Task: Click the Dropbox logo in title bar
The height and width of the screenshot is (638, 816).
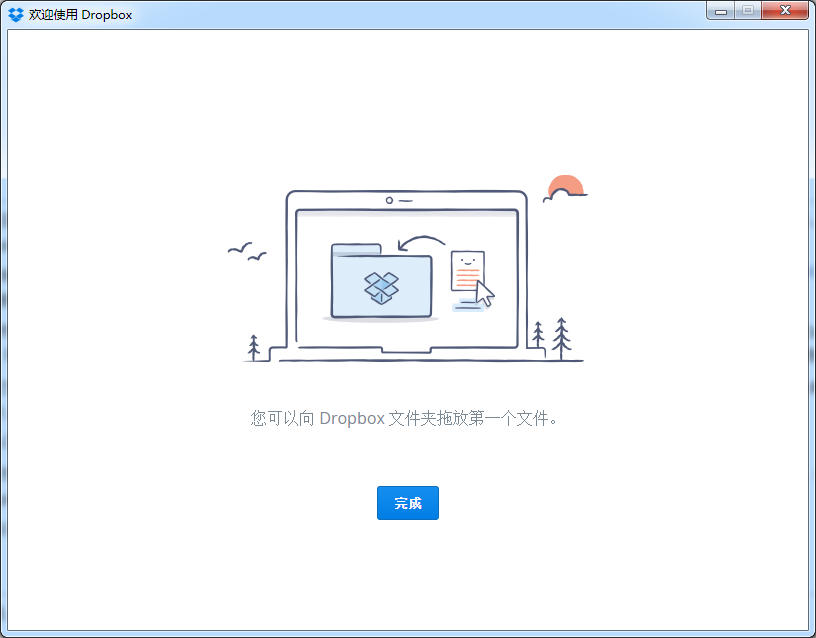Action: 16,15
